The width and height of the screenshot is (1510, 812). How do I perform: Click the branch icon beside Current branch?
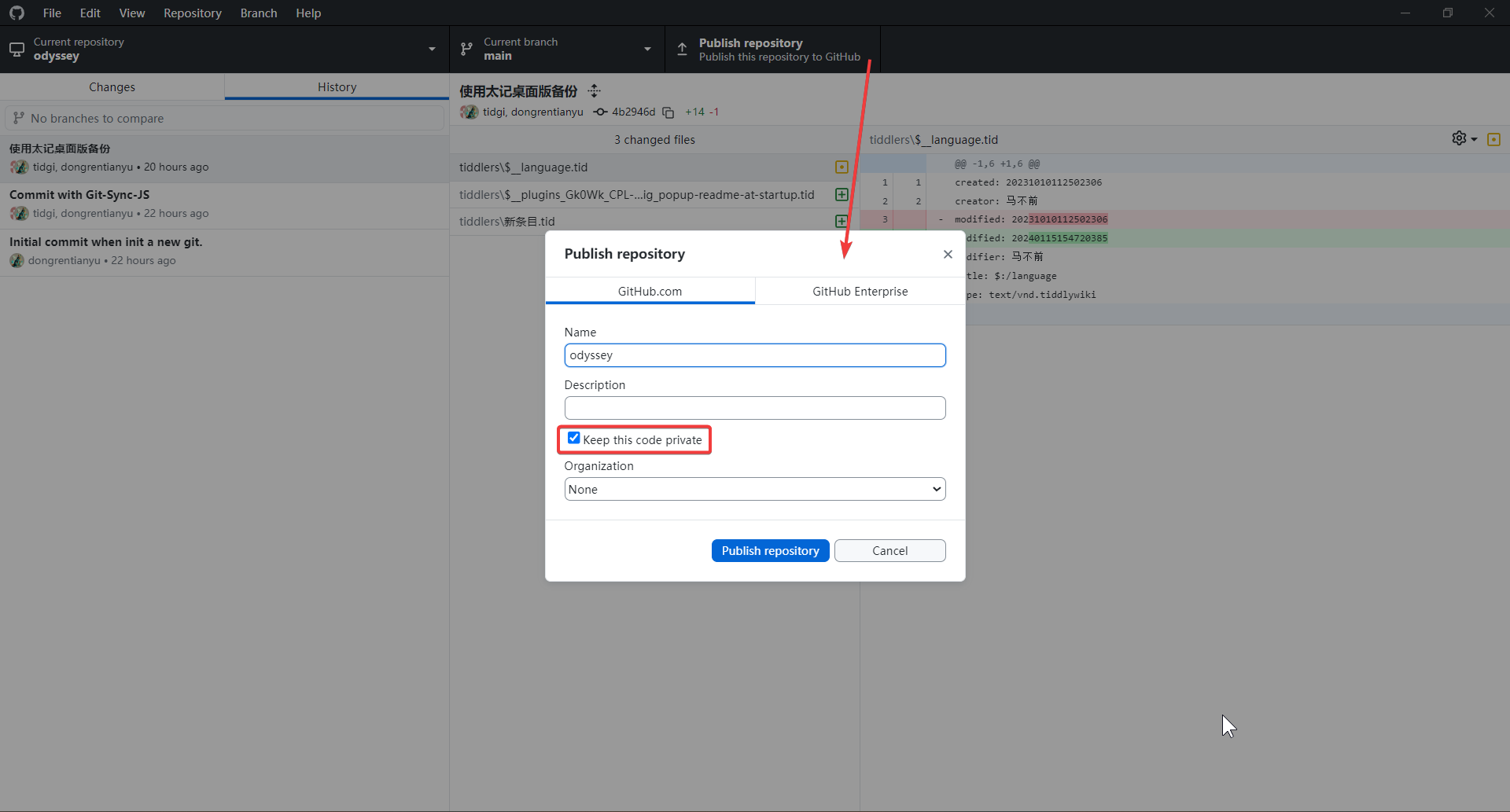point(466,50)
